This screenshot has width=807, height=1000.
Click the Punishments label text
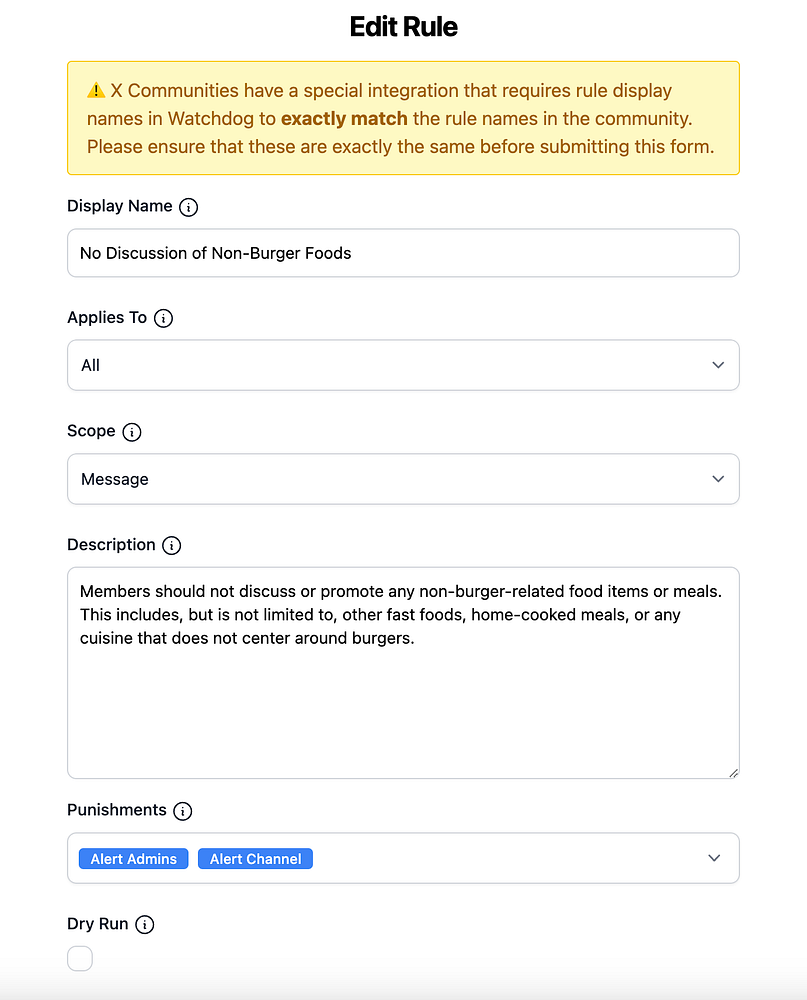tap(116, 810)
